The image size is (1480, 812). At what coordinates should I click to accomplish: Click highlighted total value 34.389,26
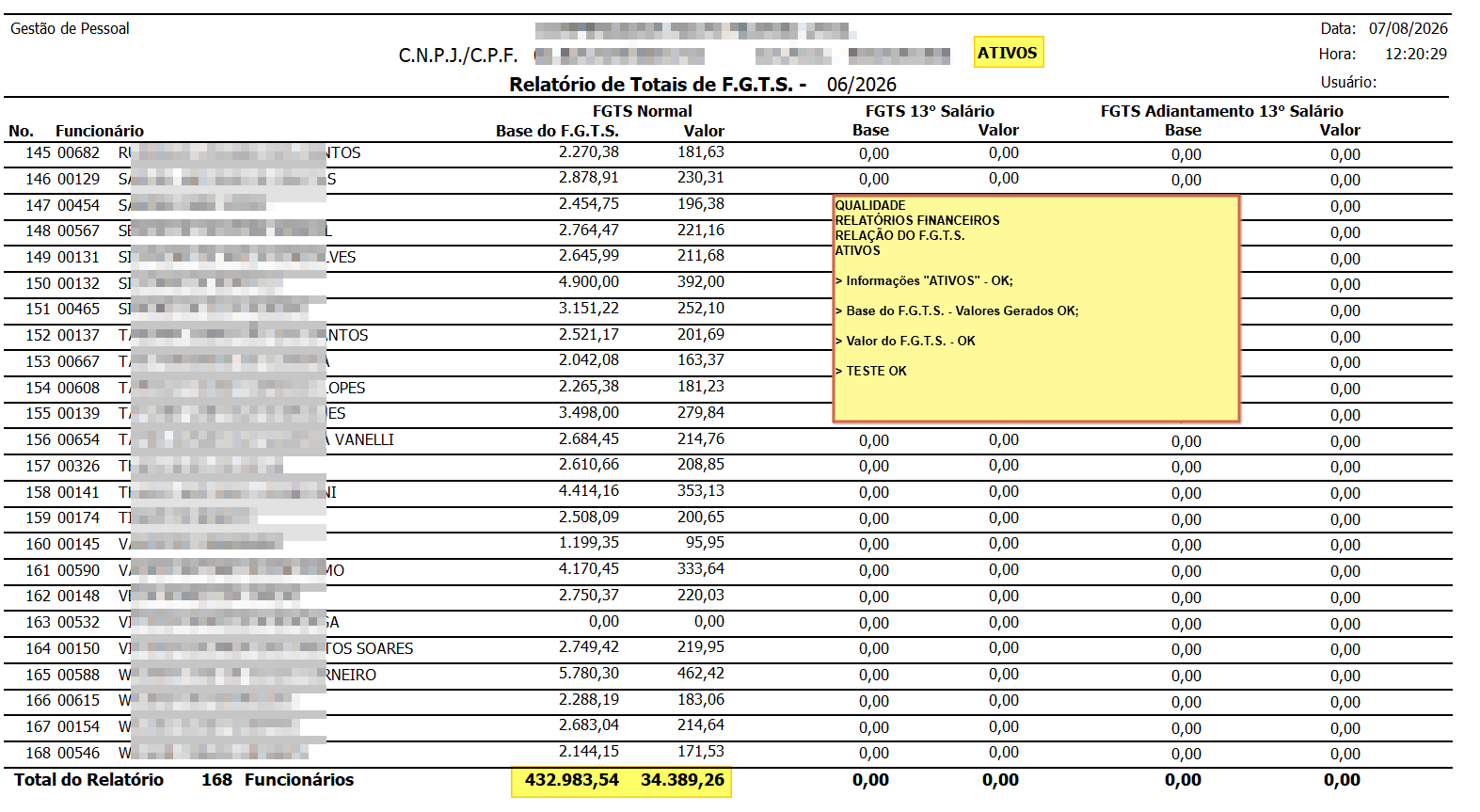[x=682, y=779]
